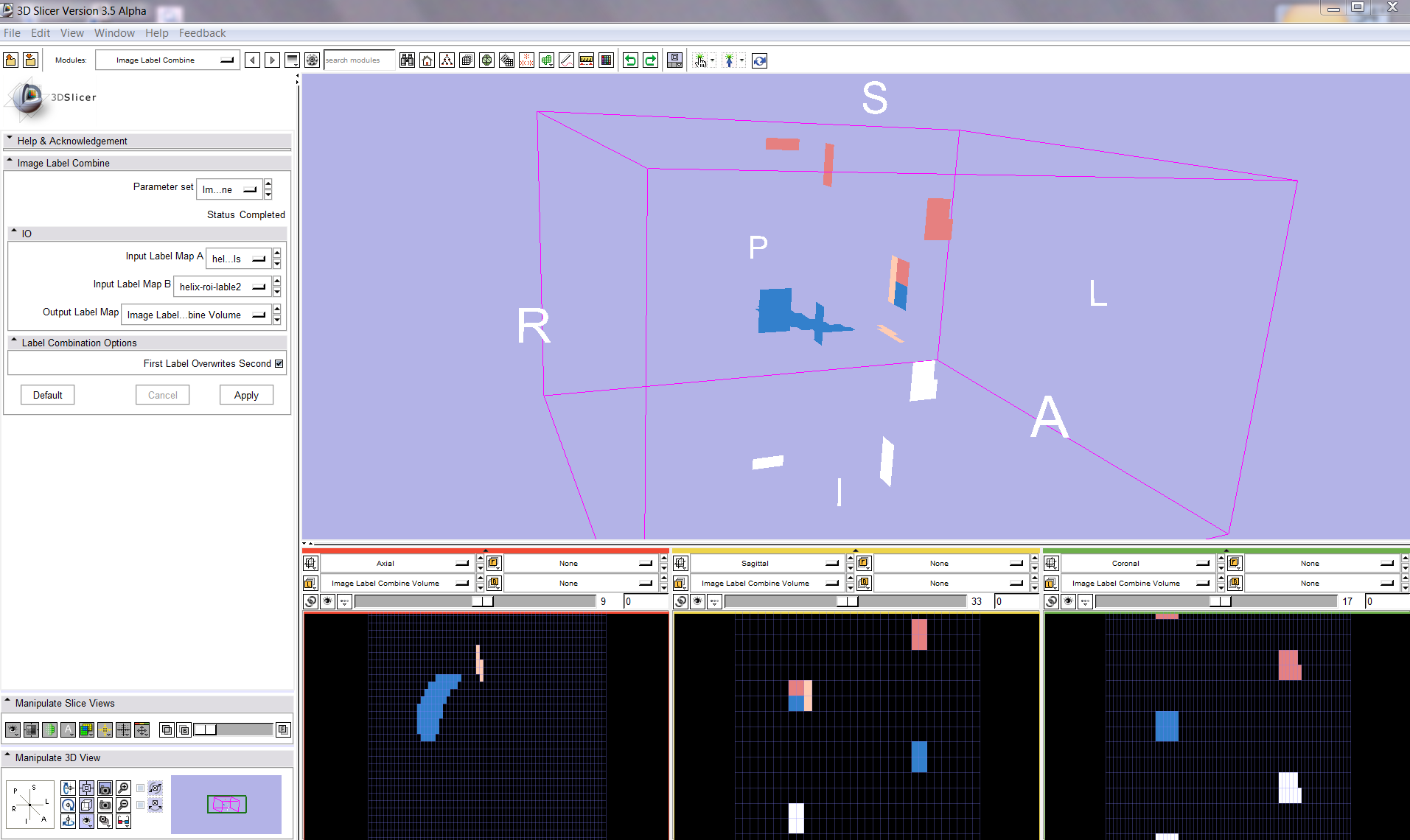Toggle the eye visibility icon in Sagittal viewer
Image resolution: width=1410 pixels, height=840 pixels.
(697, 601)
